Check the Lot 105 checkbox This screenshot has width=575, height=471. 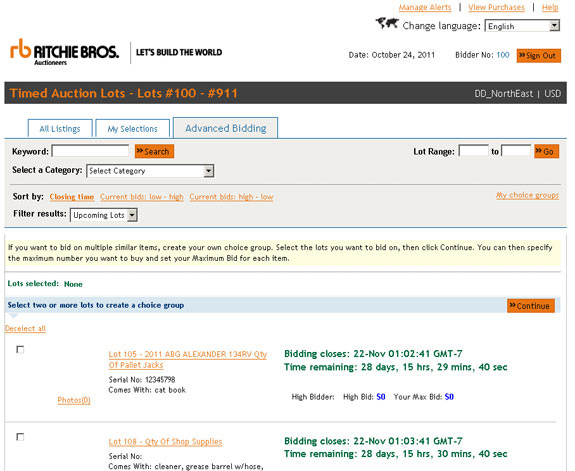pyautogui.click(x=20, y=350)
